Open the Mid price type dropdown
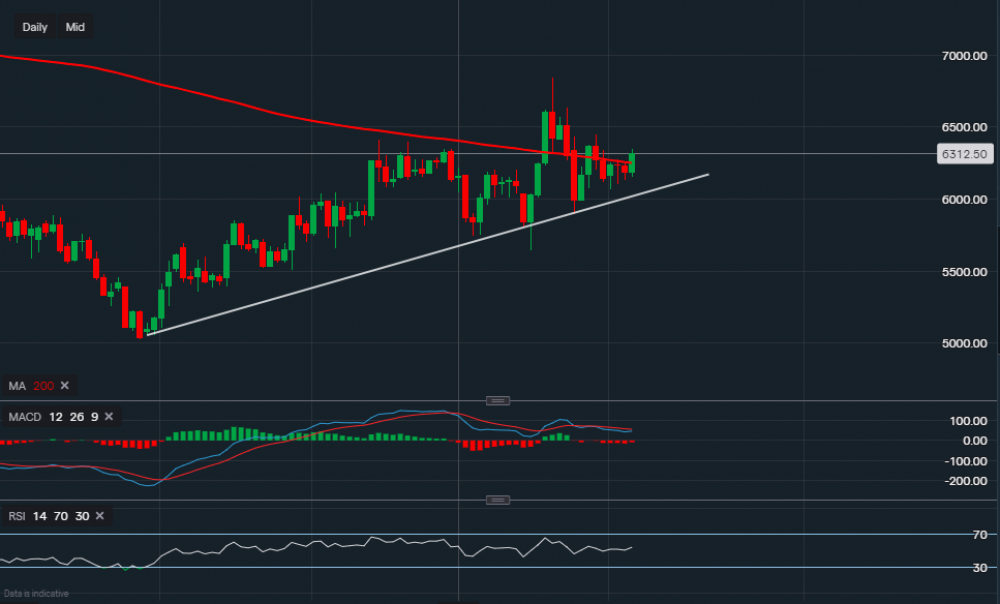This screenshot has width=1000, height=604. pyautogui.click(x=75, y=27)
